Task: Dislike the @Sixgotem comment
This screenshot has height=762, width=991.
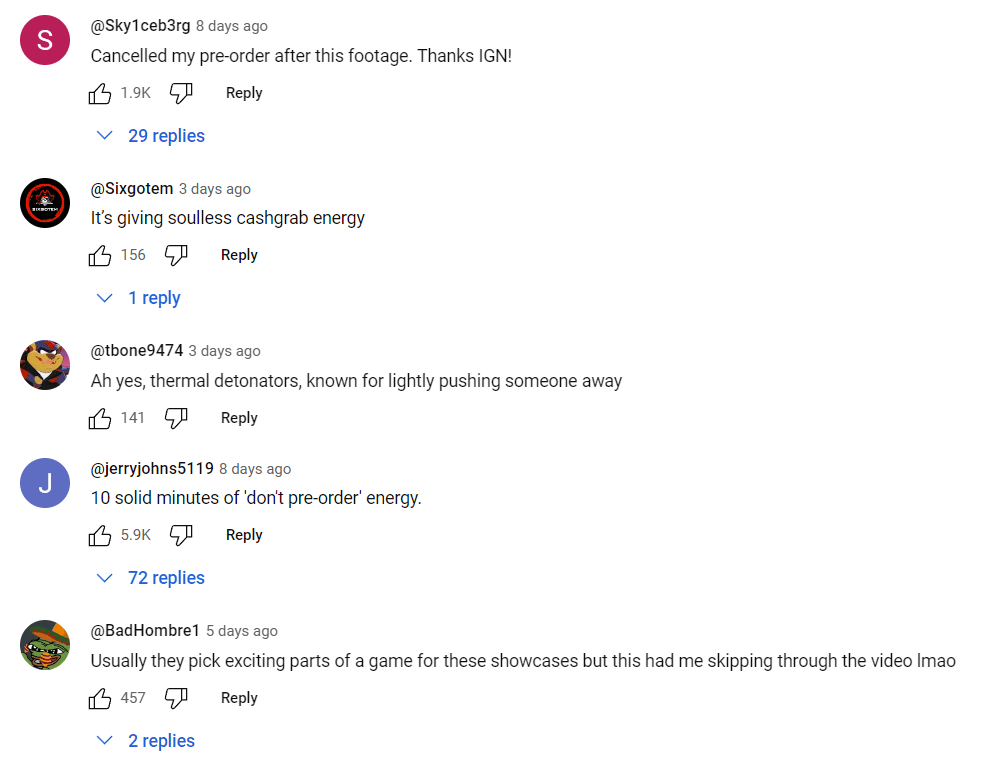Action: [x=176, y=256]
